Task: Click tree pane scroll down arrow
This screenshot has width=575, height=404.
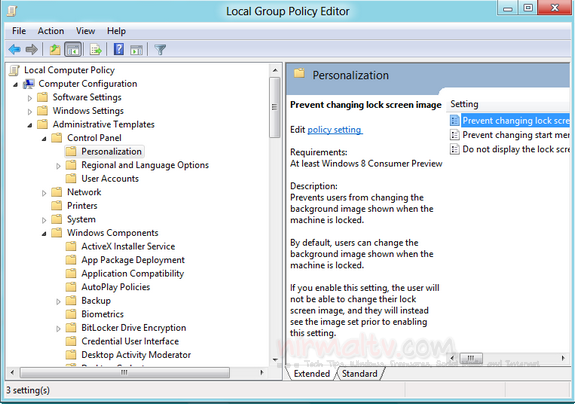Action: [275, 360]
